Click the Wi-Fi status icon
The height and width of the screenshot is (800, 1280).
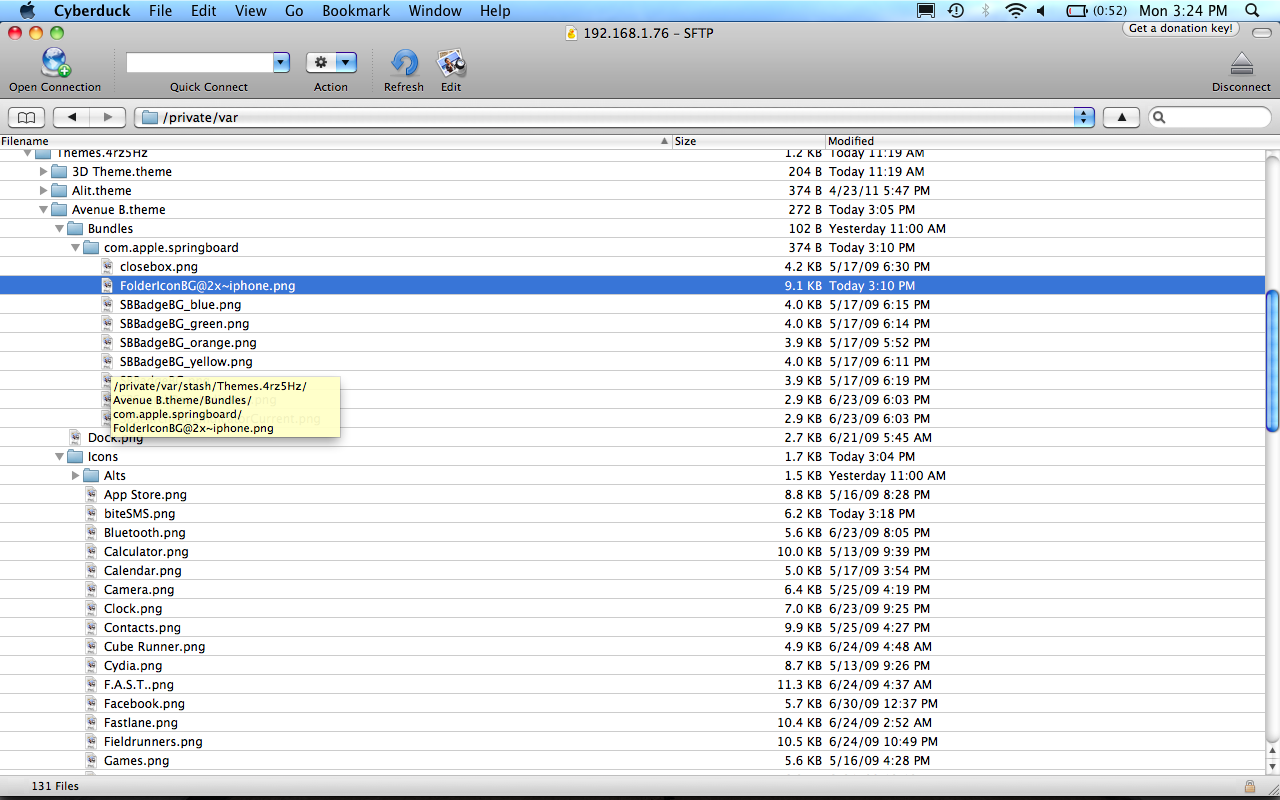click(1016, 10)
